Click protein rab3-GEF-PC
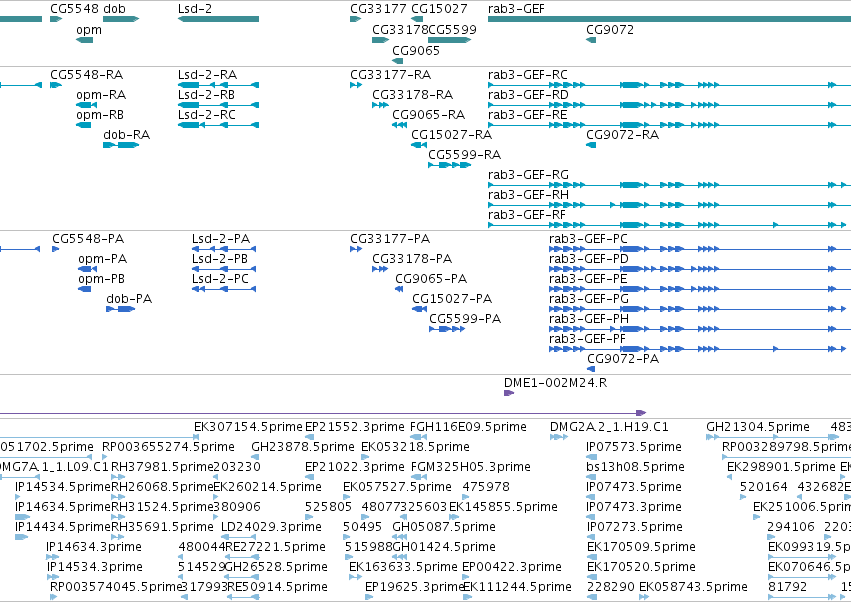Screen dimensions: 851x602 tap(588, 239)
